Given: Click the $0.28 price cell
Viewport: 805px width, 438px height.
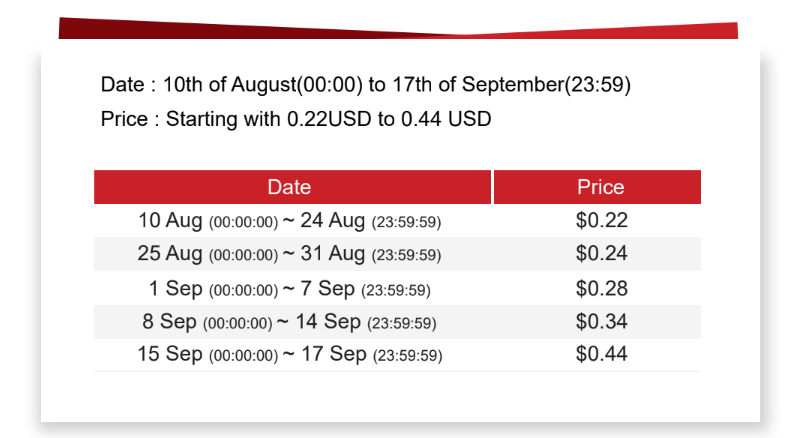Looking at the screenshot, I should (601, 289).
